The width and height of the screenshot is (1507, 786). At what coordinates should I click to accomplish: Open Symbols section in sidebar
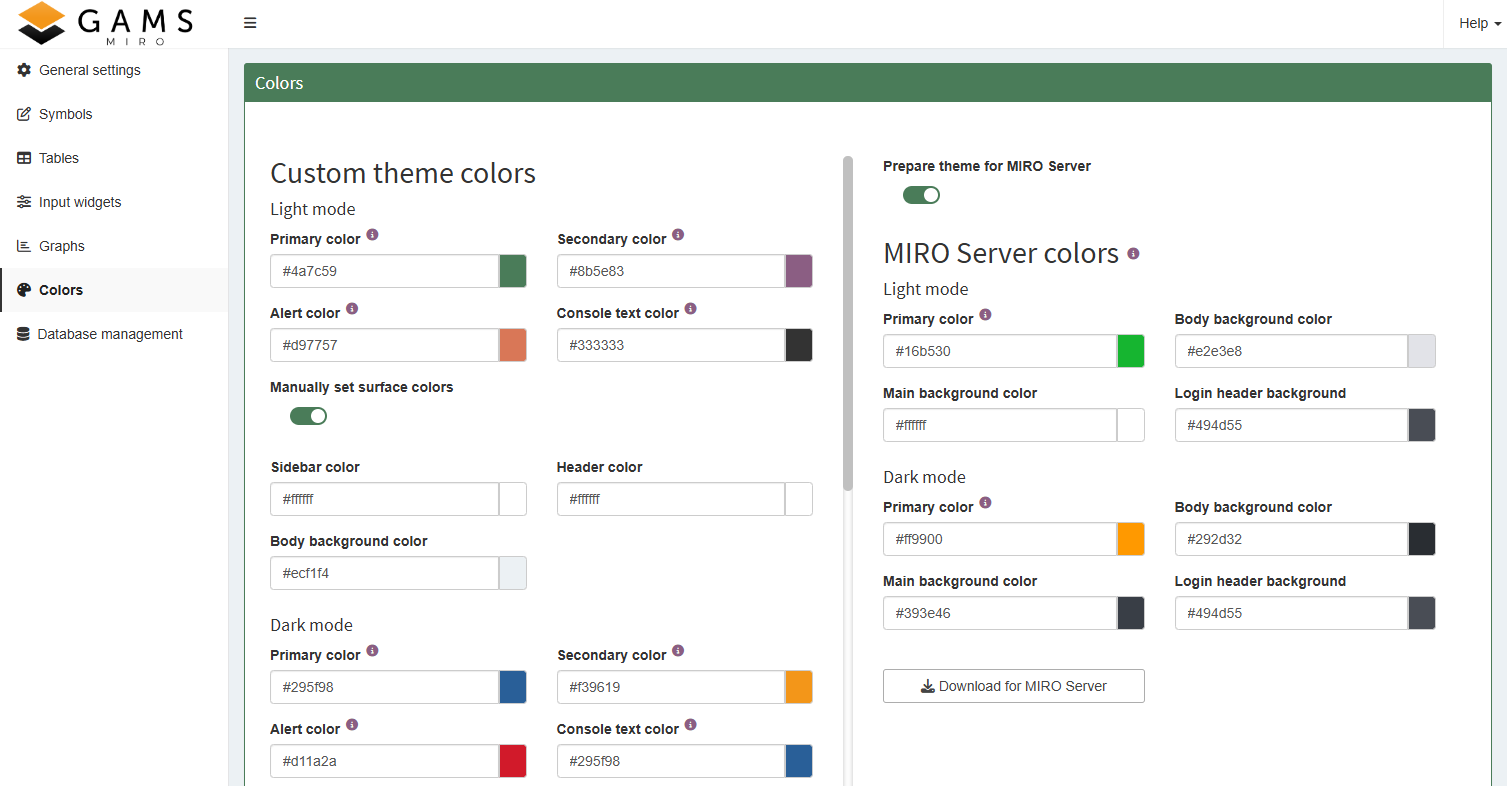(114, 114)
